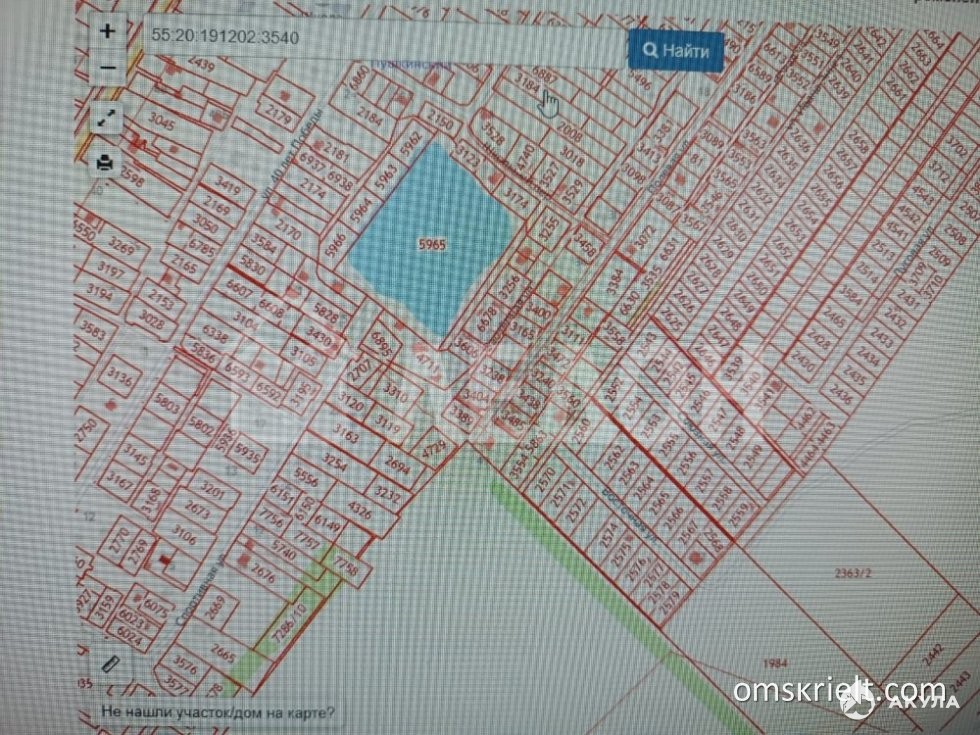Click the pencil draw tool icon
The image size is (980, 735).
110,665
